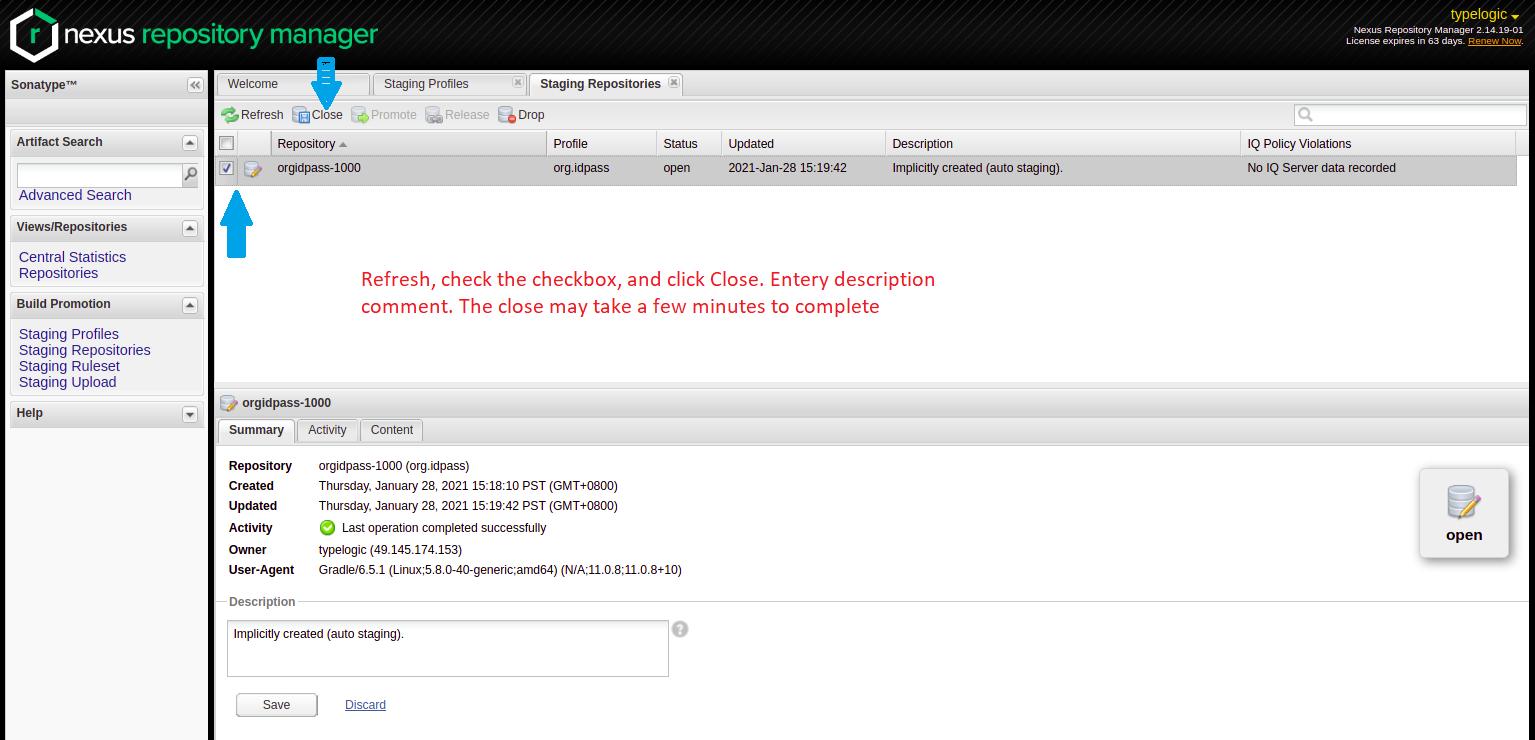Click the org.idpass profile cell
This screenshot has height=740, width=1535.
point(581,168)
